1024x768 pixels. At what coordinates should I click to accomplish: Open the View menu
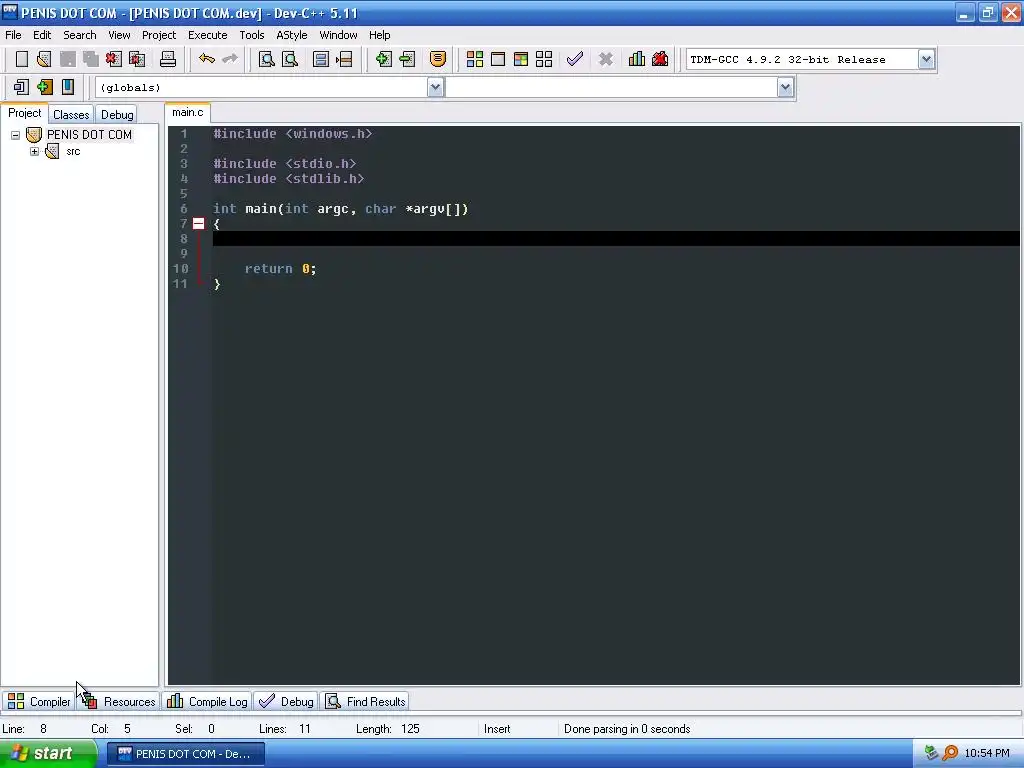tap(119, 35)
